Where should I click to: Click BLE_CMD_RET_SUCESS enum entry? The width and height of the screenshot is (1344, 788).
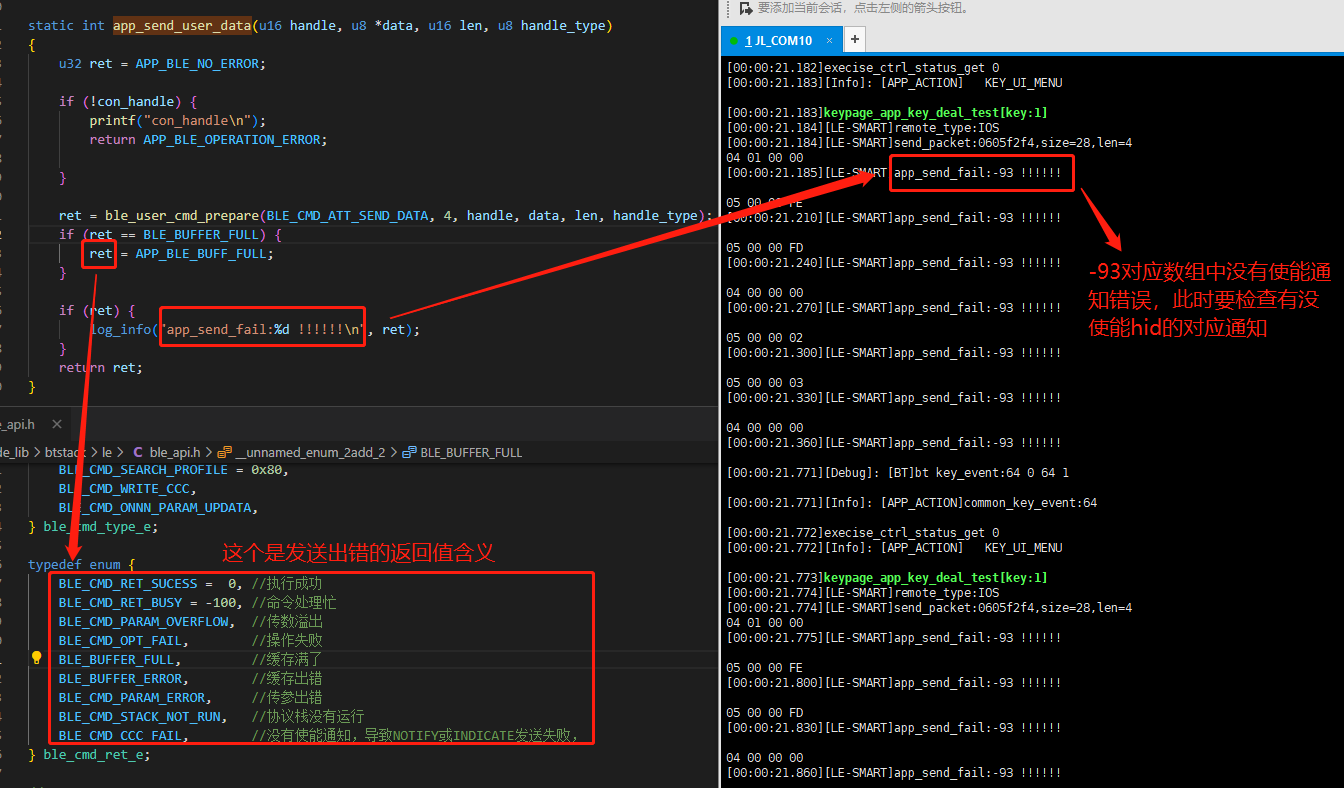[150, 583]
